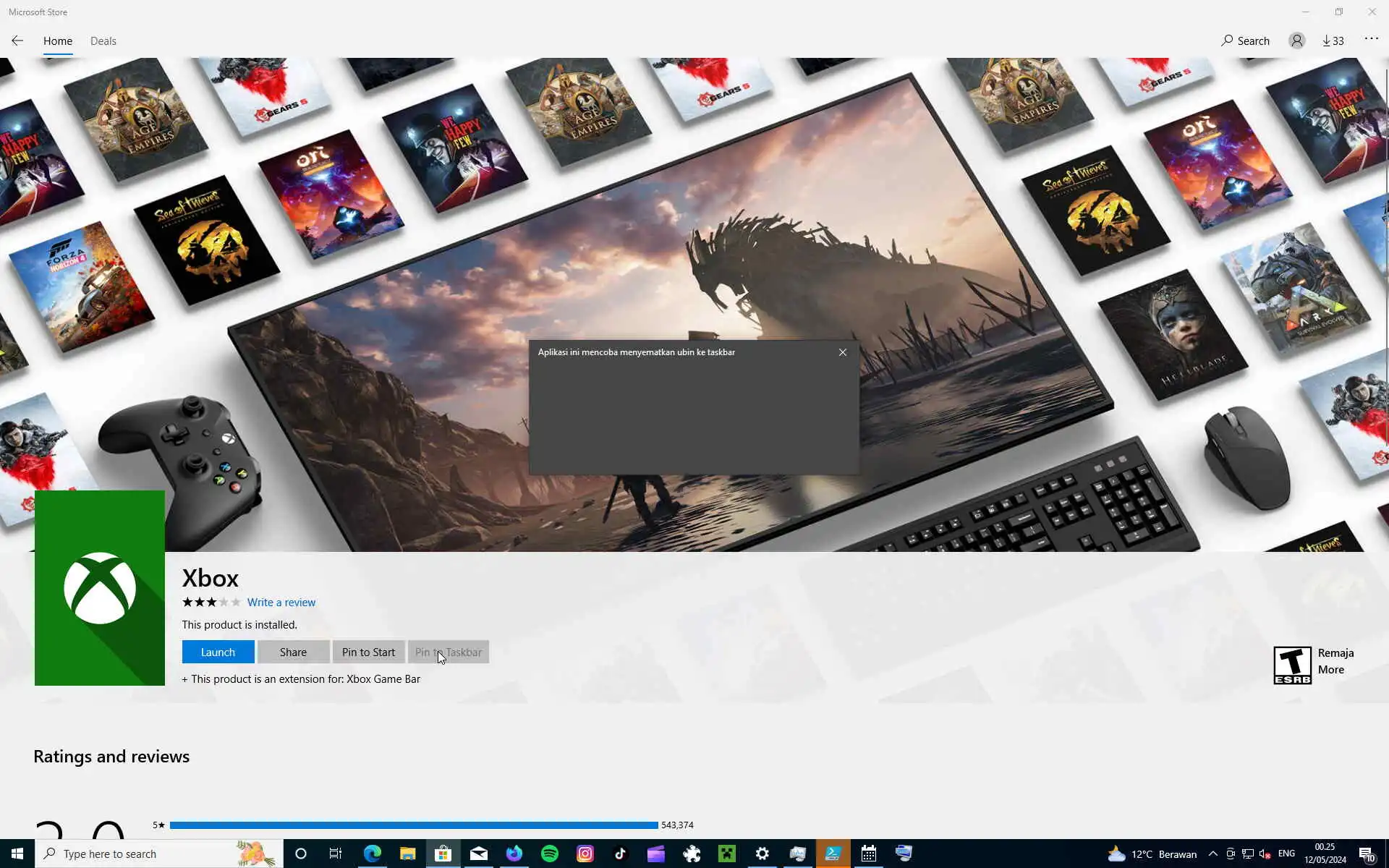The height and width of the screenshot is (868, 1389).
Task: Click the Xbox app logo tile
Action: click(x=100, y=587)
